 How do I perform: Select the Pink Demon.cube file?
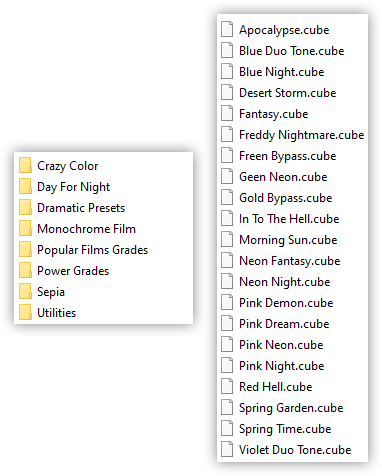277,303
